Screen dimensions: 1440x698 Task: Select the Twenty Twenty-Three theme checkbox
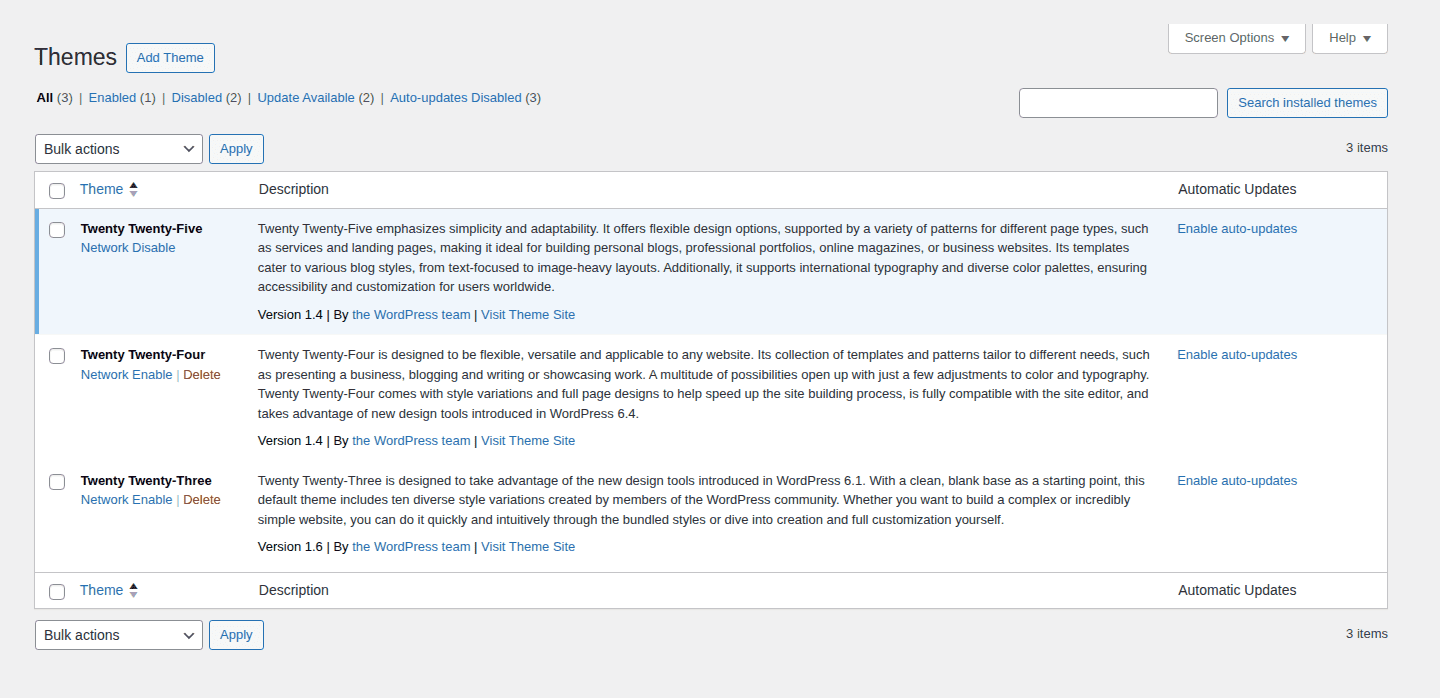tap(57, 481)
